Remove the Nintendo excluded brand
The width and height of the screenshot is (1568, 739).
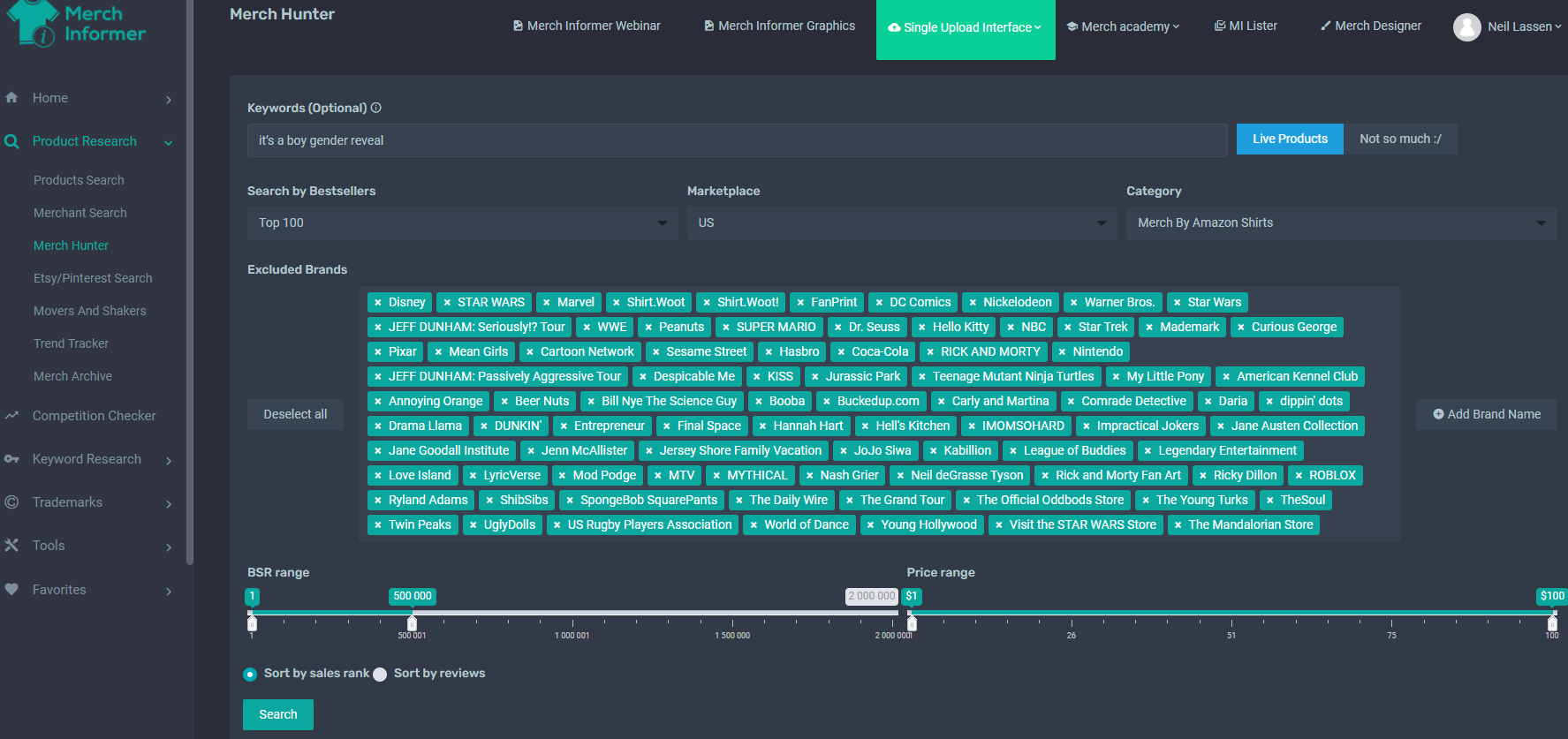click(1063, 352)
